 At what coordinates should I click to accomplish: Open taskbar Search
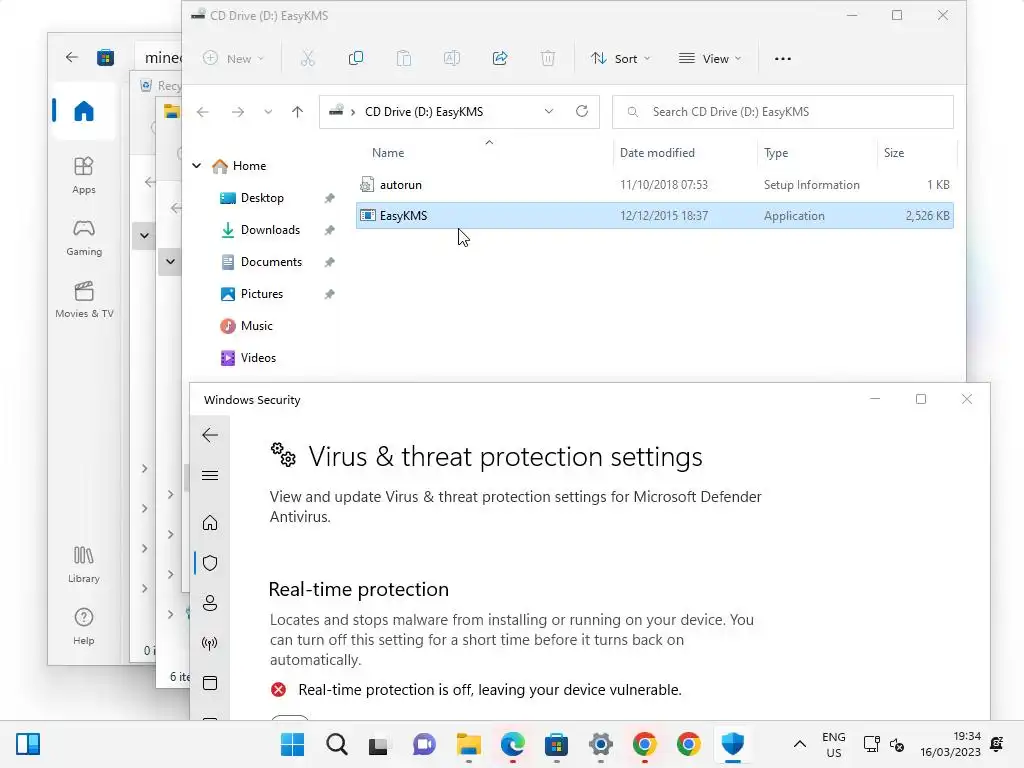pyautogui.click(x=337, y=744)
